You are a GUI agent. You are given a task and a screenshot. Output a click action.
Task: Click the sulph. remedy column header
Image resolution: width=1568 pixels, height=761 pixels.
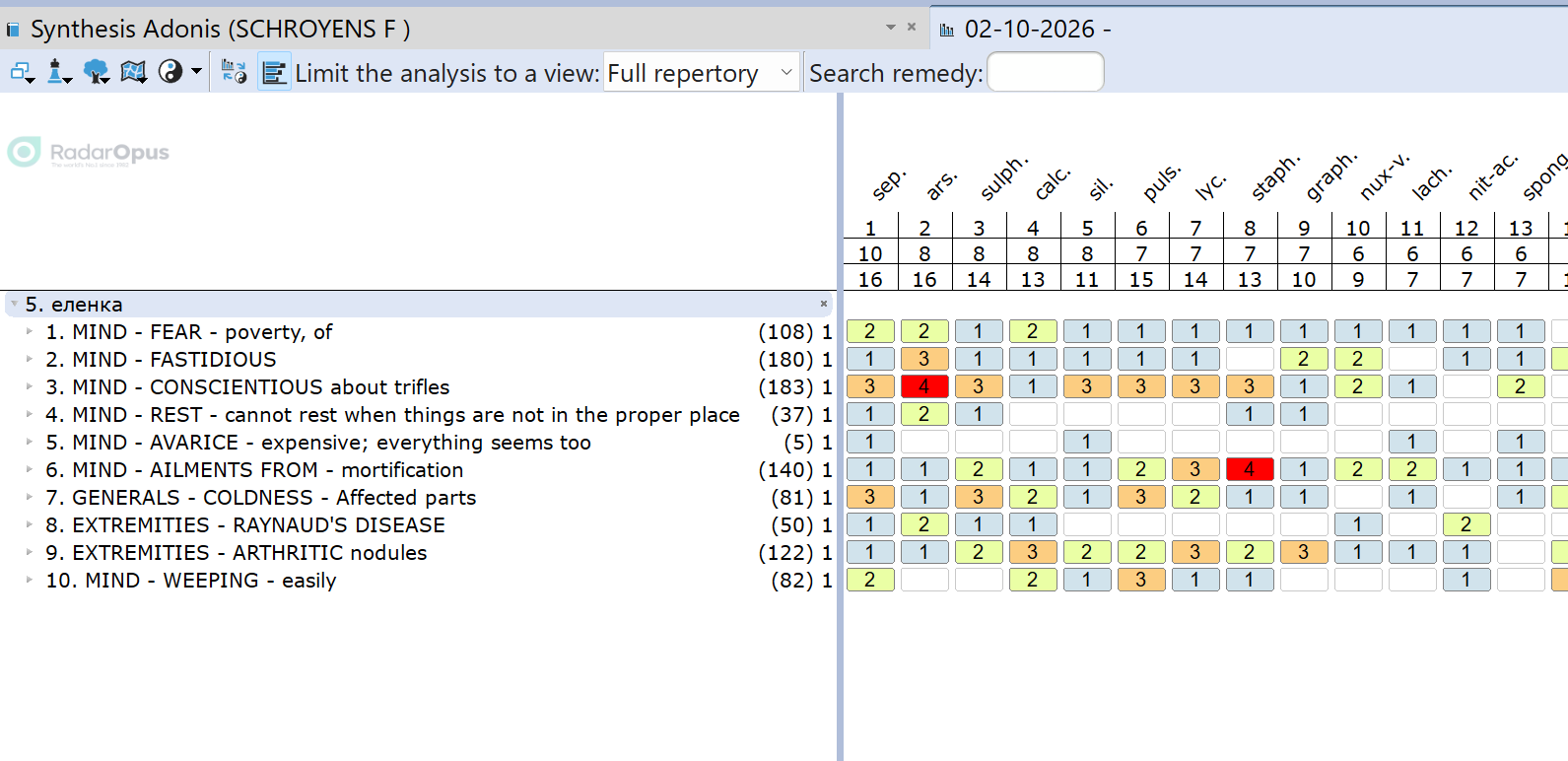(1004, 176)
